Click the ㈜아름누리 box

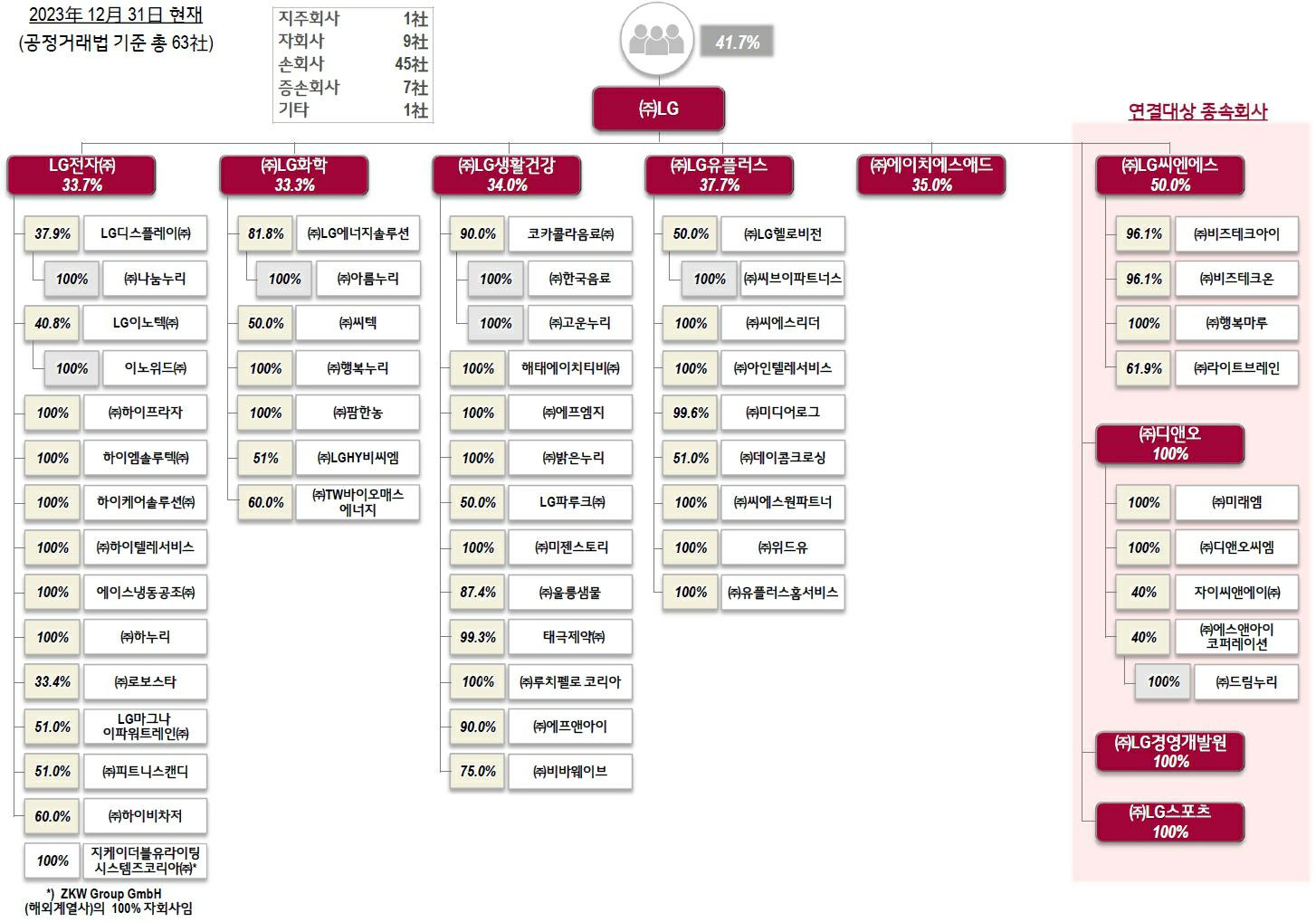[x=367, y=279]
